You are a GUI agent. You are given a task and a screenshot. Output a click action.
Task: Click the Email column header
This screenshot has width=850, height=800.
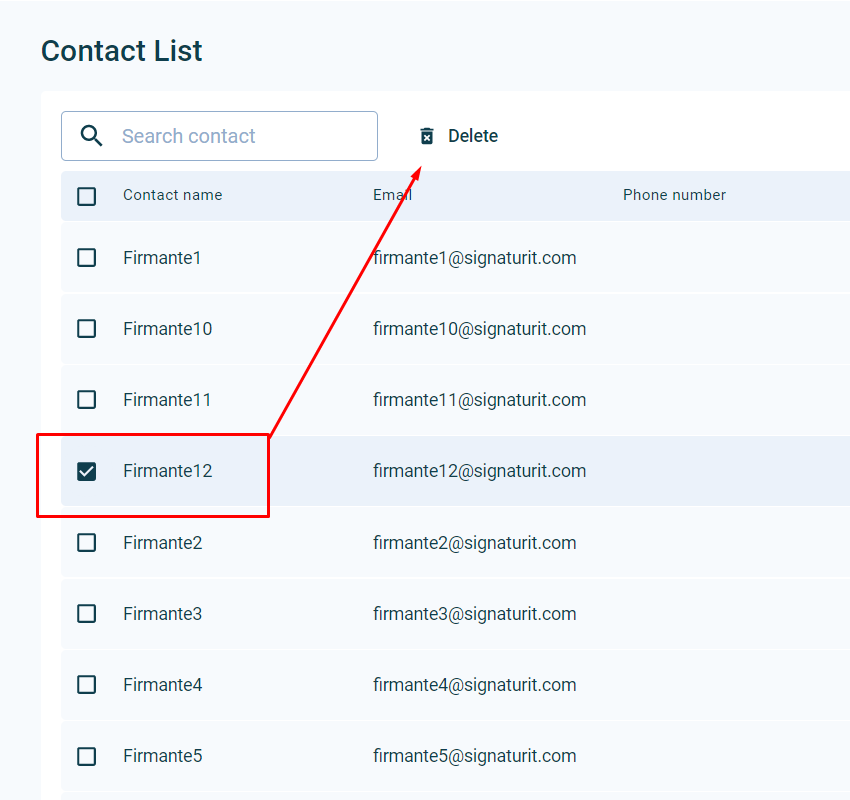click(392, 195)
